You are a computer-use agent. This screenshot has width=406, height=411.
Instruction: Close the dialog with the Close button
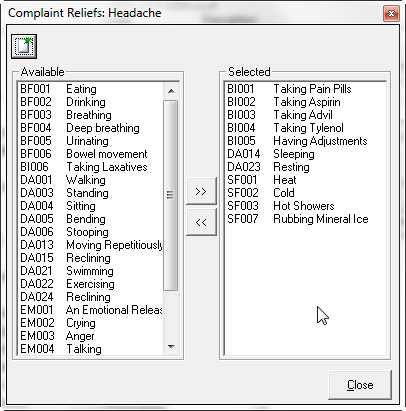pyautogui.click(x=360, y=385)
